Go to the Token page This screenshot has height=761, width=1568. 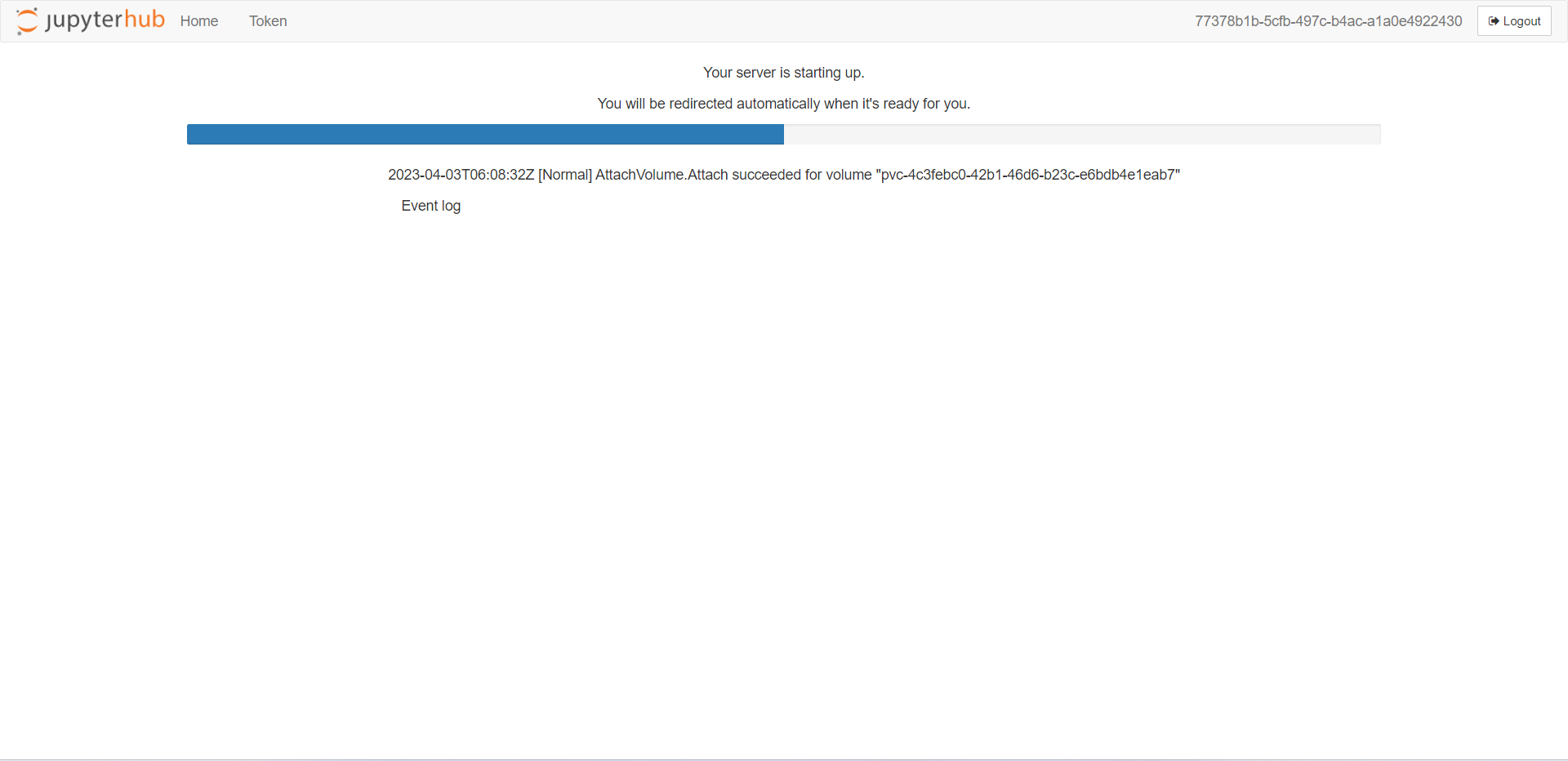[x=268, y=21]
